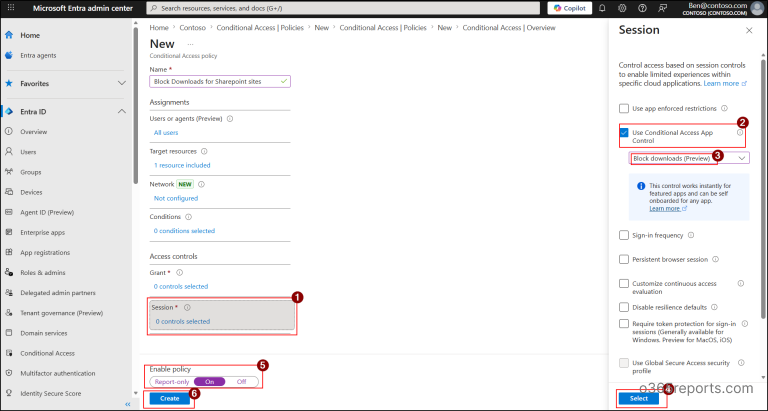Check Persistent browser session
The image size is (768, 411).
tap(624, 259)
